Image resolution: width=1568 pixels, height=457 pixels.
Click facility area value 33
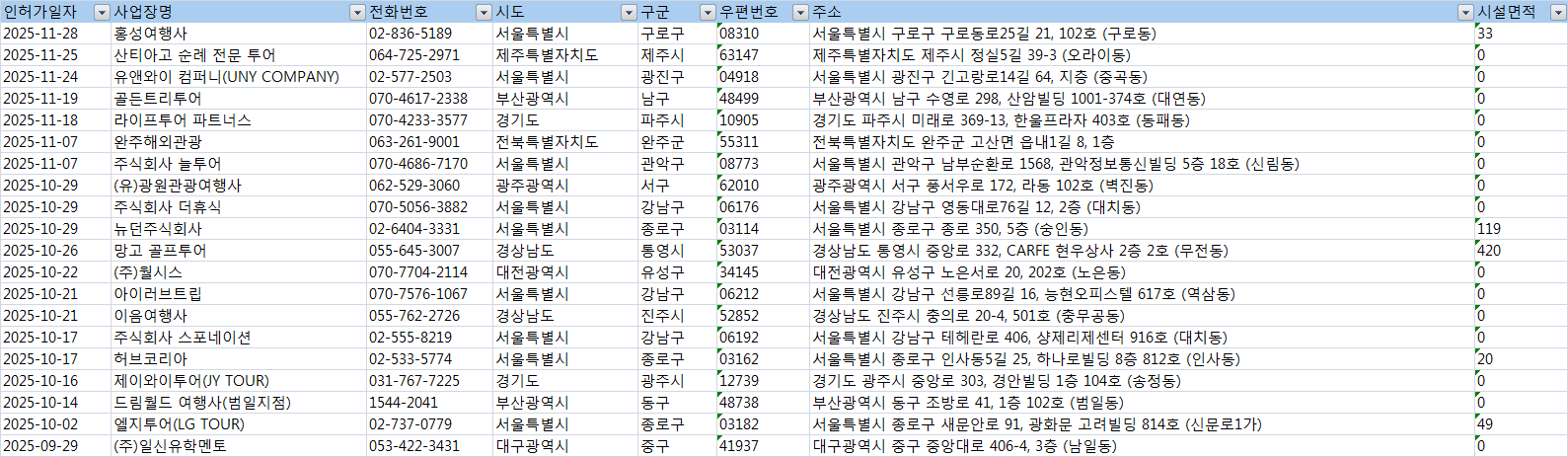pos(1521,34)
